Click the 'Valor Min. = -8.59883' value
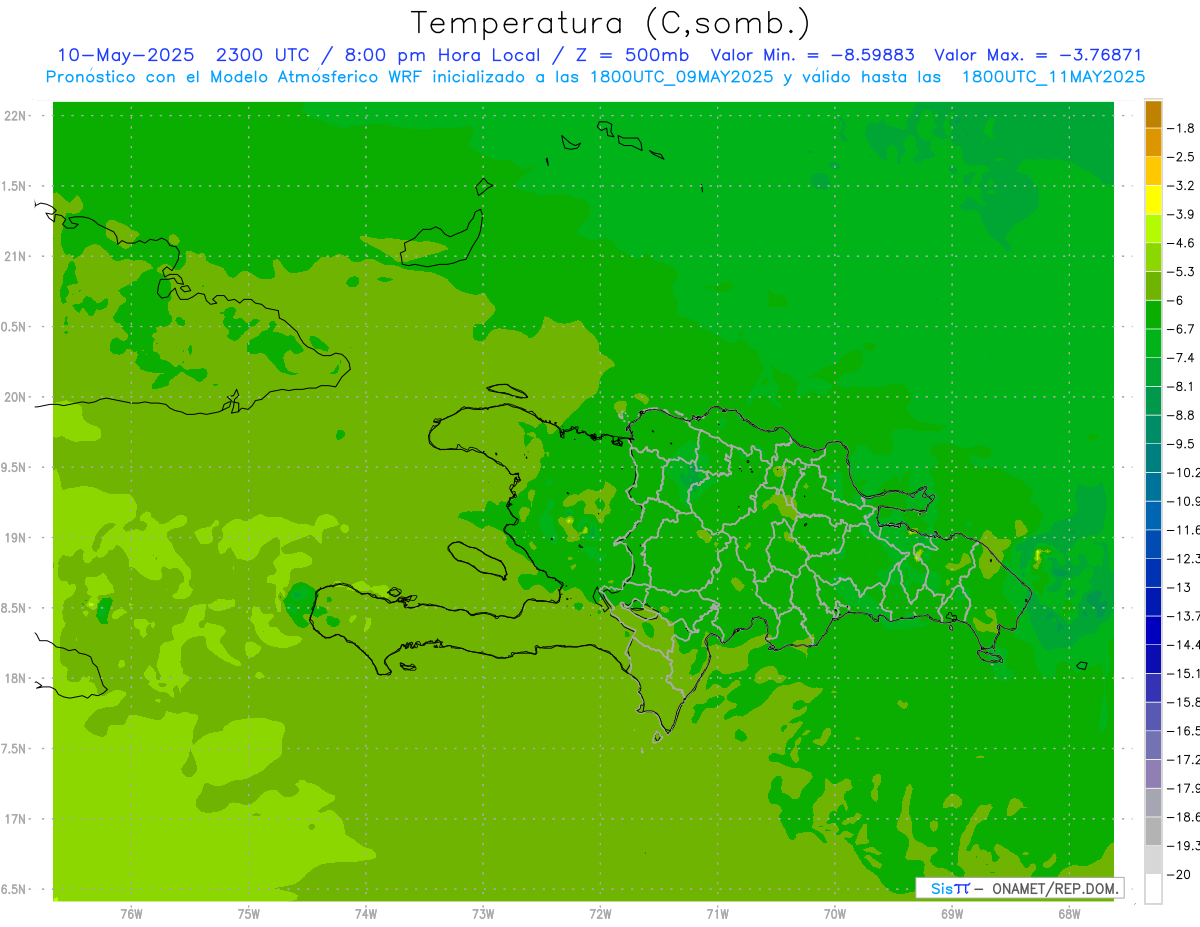 (x=812, y=56)
